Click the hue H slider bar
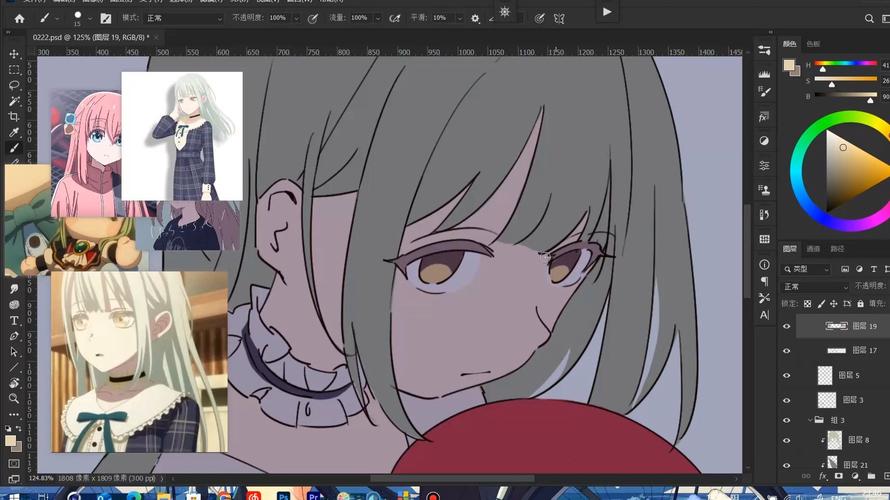890x500 pixels. click(x=846, y=63)
